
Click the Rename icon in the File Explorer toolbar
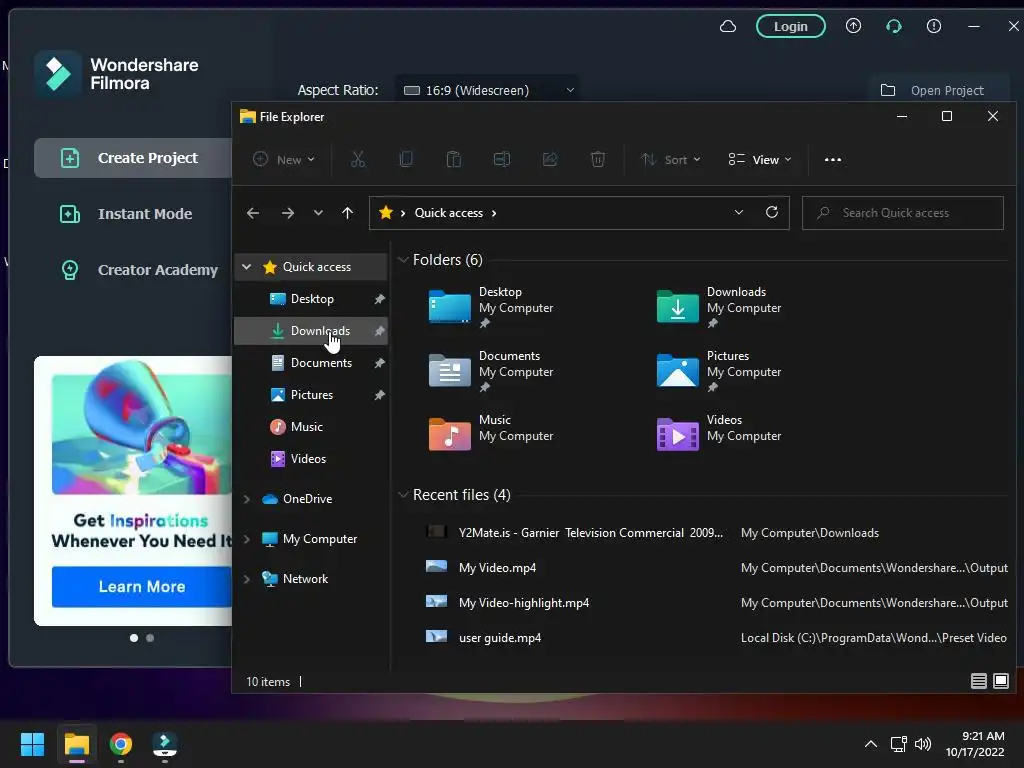[x=502, y=159]
